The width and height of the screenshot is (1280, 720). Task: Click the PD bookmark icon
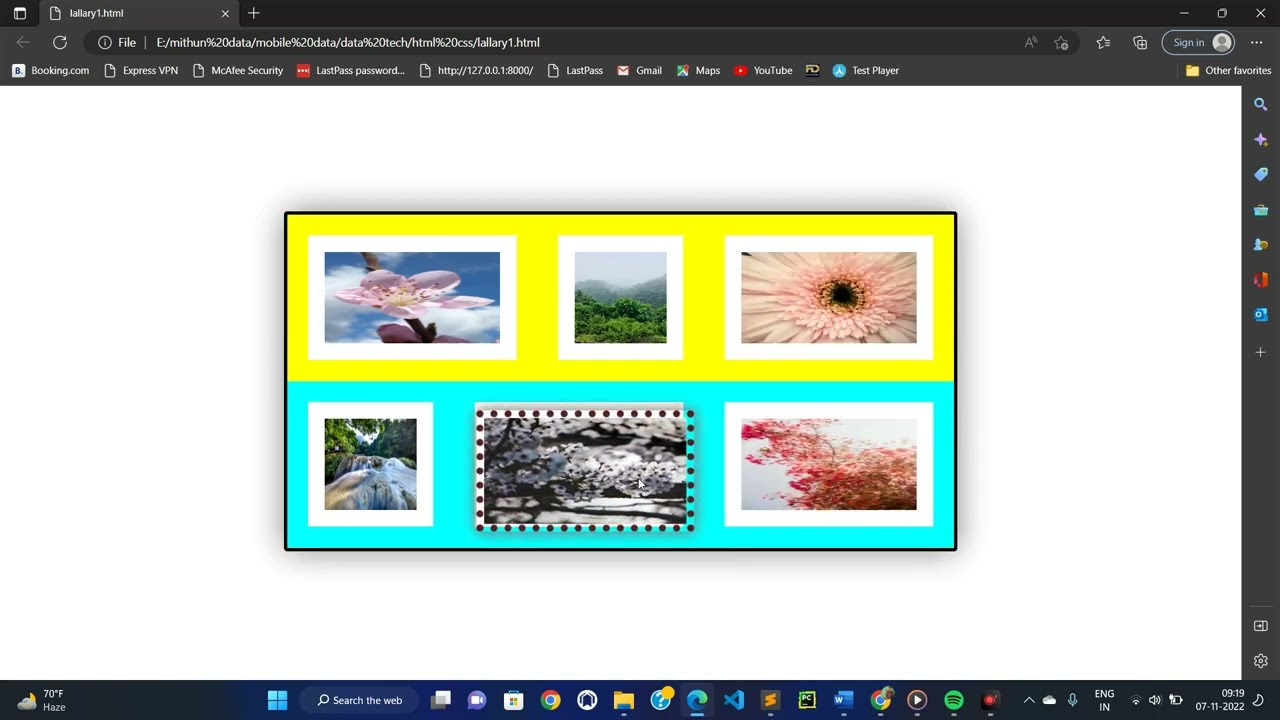pyautogui.click(x=812, y=70)
